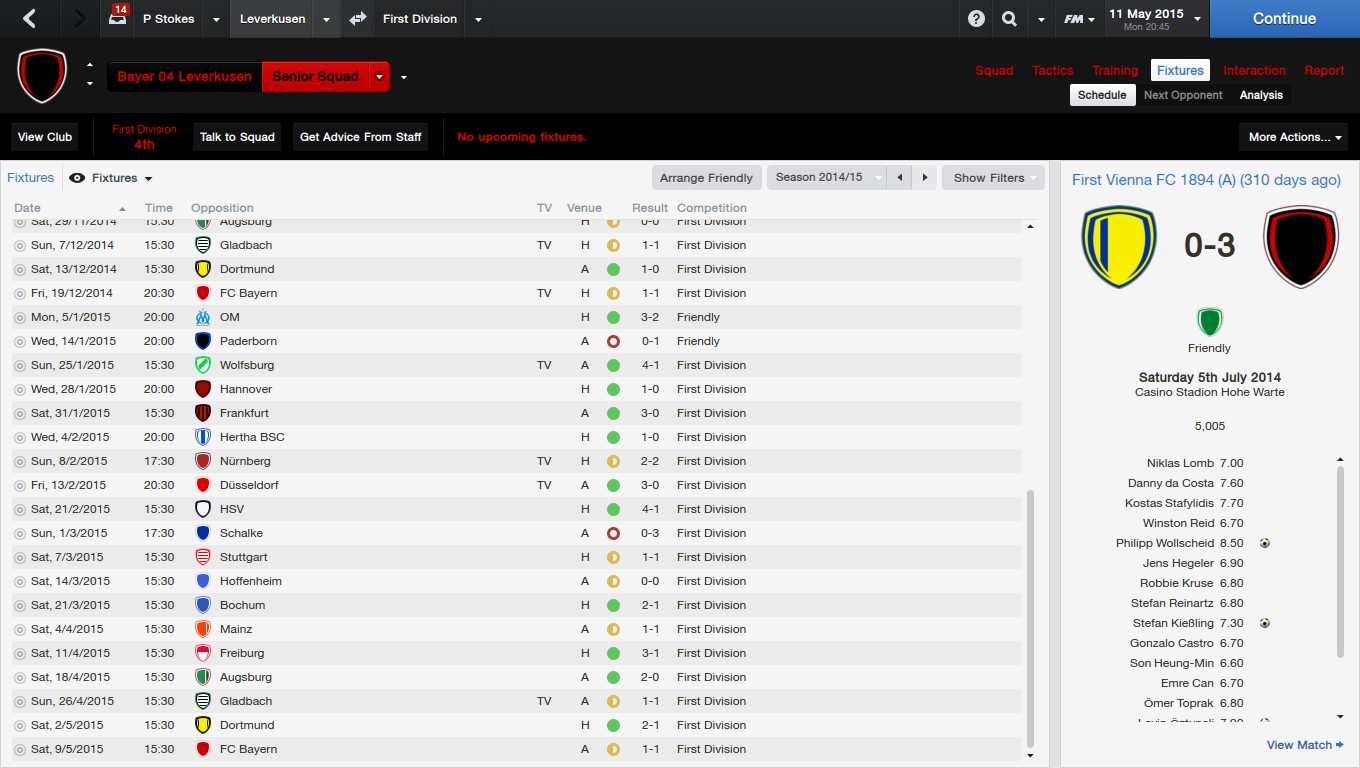Expand the Show Filters dropdown

993,178
